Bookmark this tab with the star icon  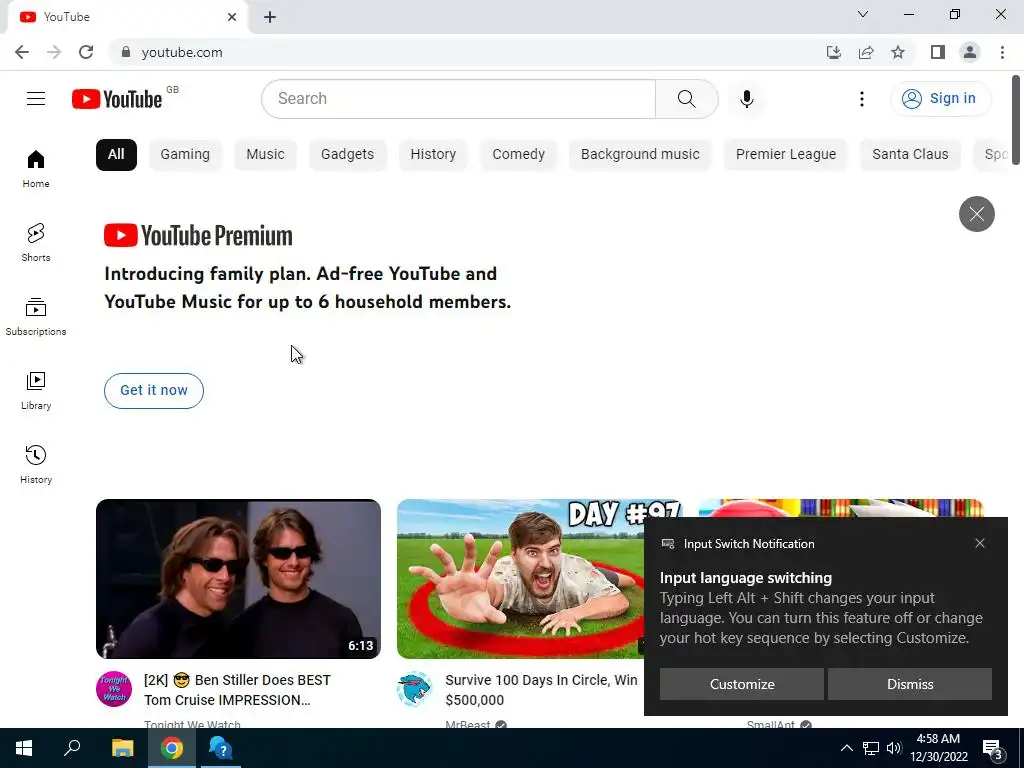pos(898,52)
